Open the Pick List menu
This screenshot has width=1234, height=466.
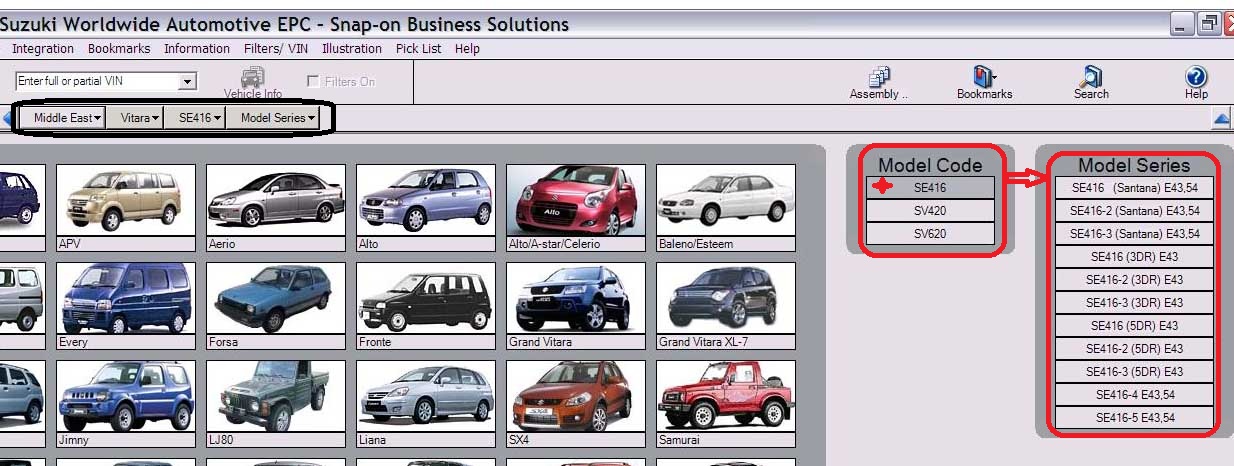418,48
